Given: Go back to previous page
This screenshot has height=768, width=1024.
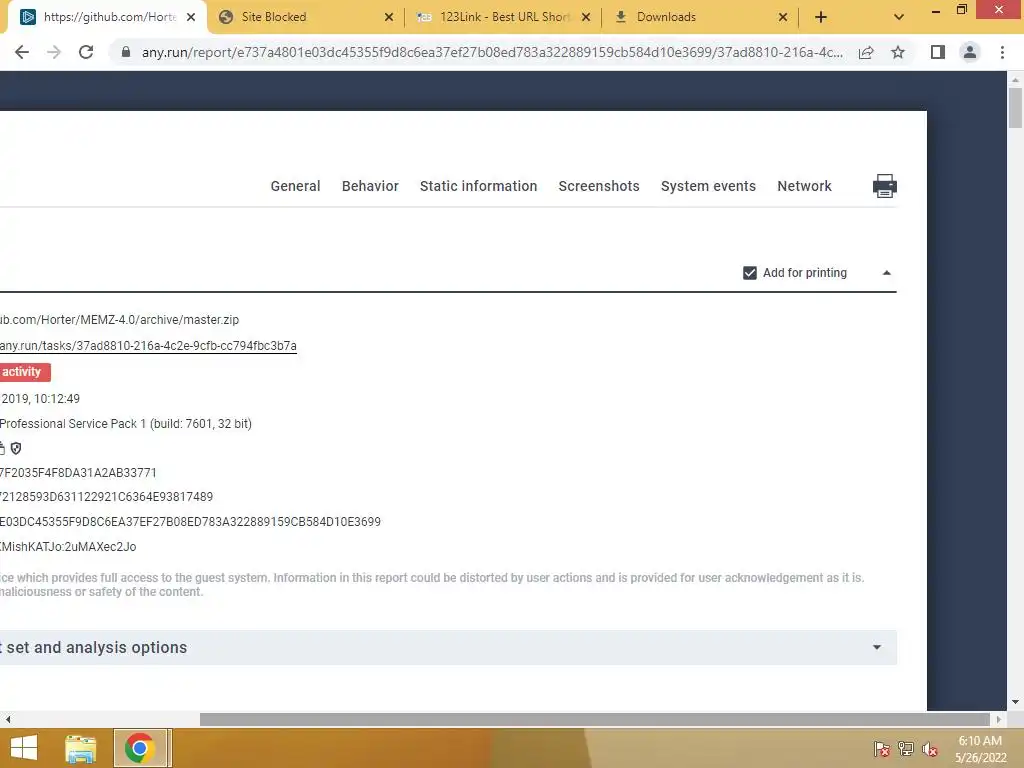Looking at the screenshot, I should coord(22,52).
